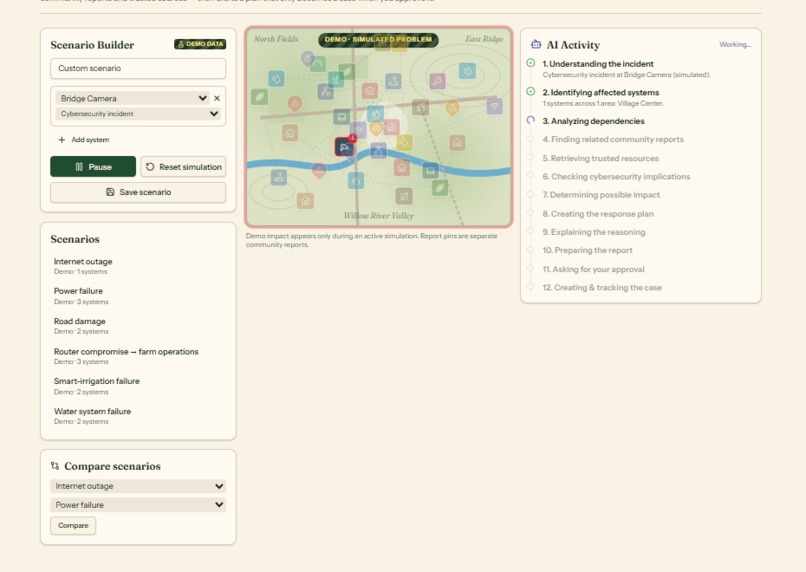Image resolution: width=806 pixels, height=572 pixels.
Task: Click the Compare scenarios arrows icon
Action: click(x=55, y=466)
